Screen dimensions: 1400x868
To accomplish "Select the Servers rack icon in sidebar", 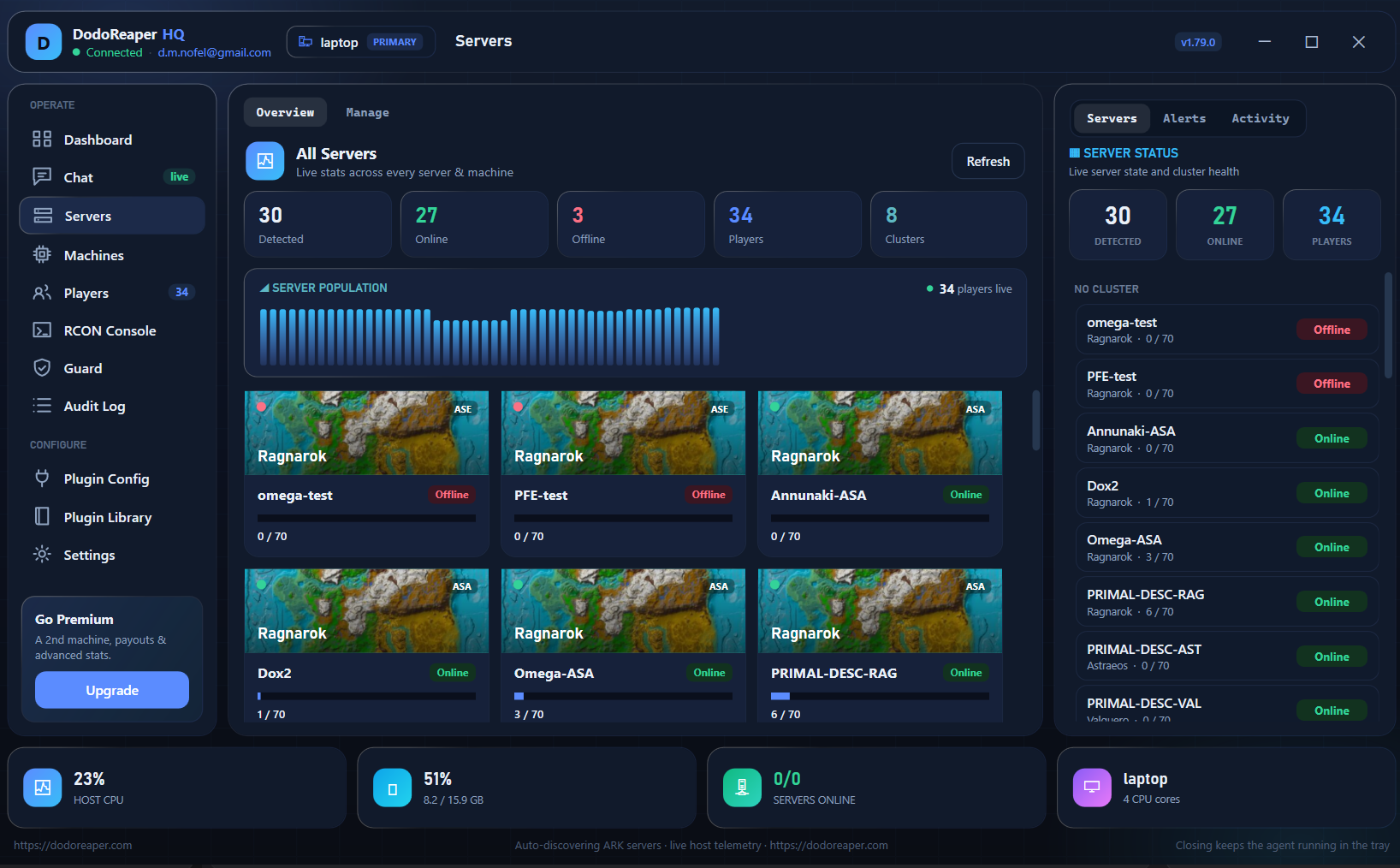I will coord(43,216).
